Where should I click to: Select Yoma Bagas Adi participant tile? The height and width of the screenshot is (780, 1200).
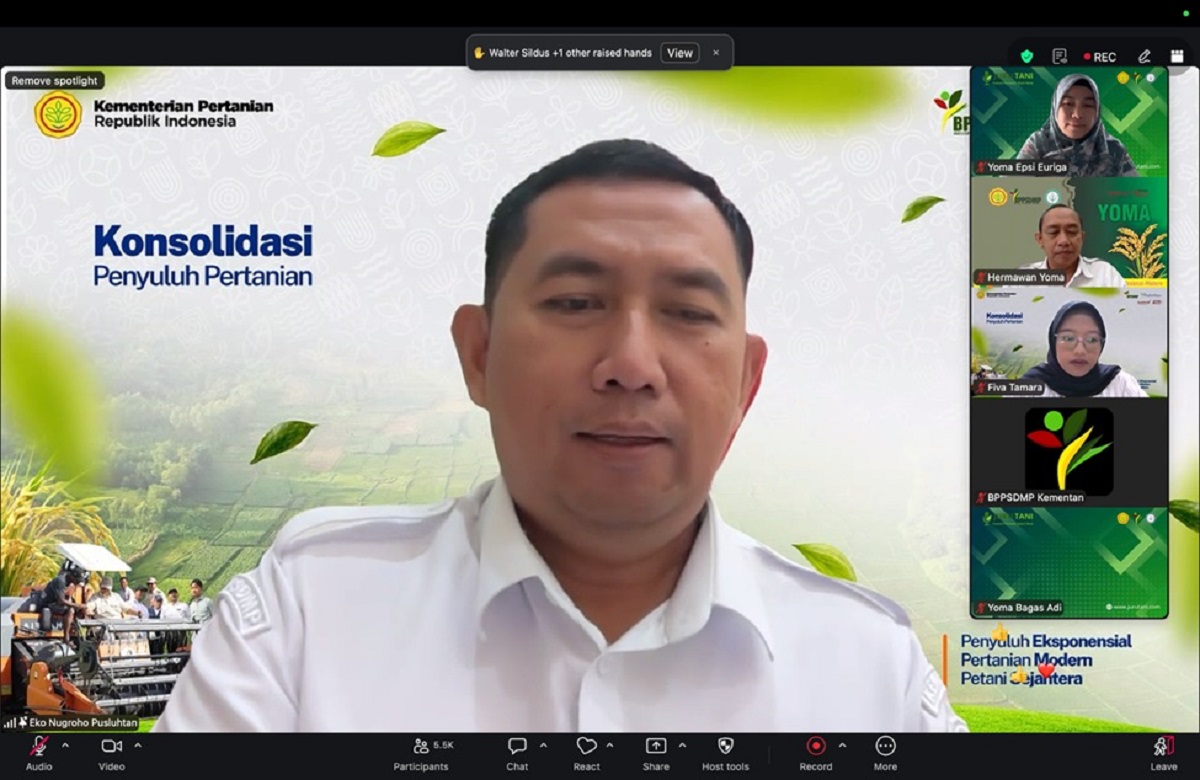1069,563
